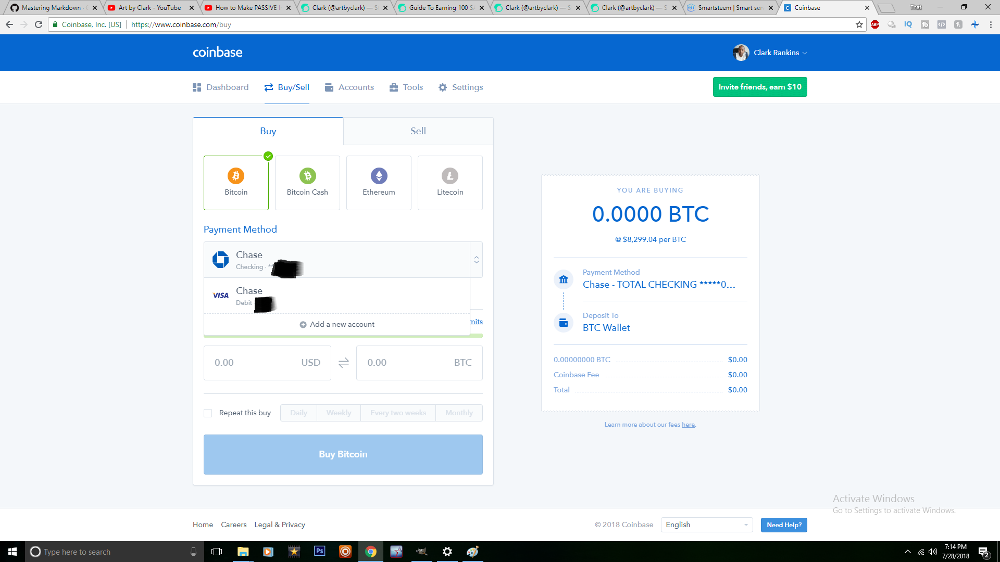Image resolution: width=1000 pixels, height=562 pixels.
Task: Select the Bitcoin Cash currency card
Action: [x=307, y=182]
